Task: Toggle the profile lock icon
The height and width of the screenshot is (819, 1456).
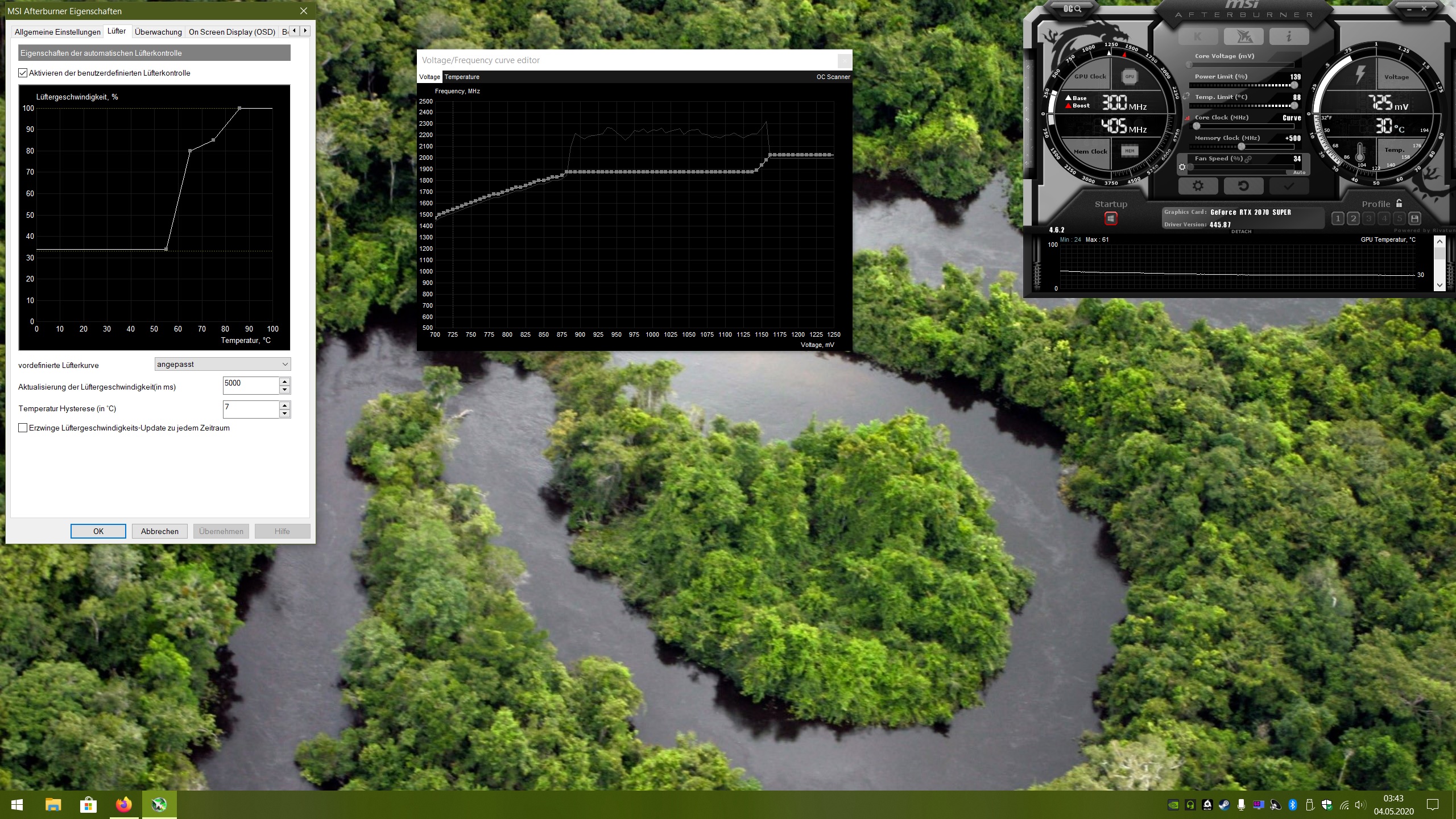Action: click(x=1399, y=203)
